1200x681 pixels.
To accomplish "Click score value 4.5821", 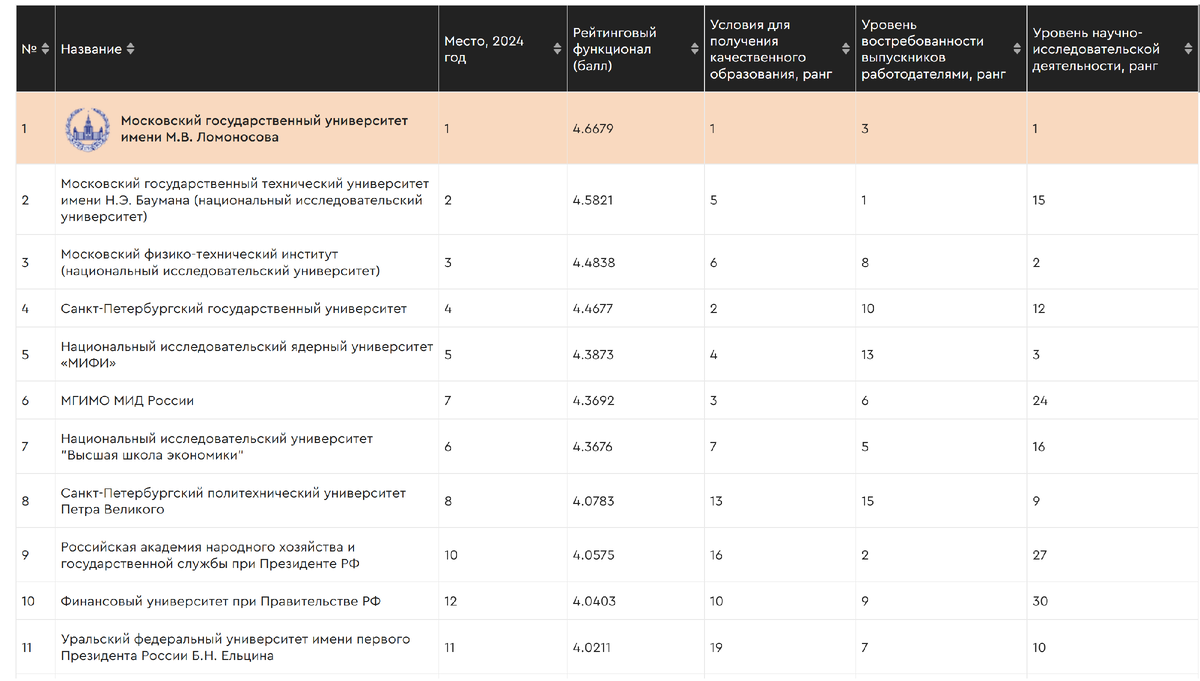I will (x=593, y=200).
